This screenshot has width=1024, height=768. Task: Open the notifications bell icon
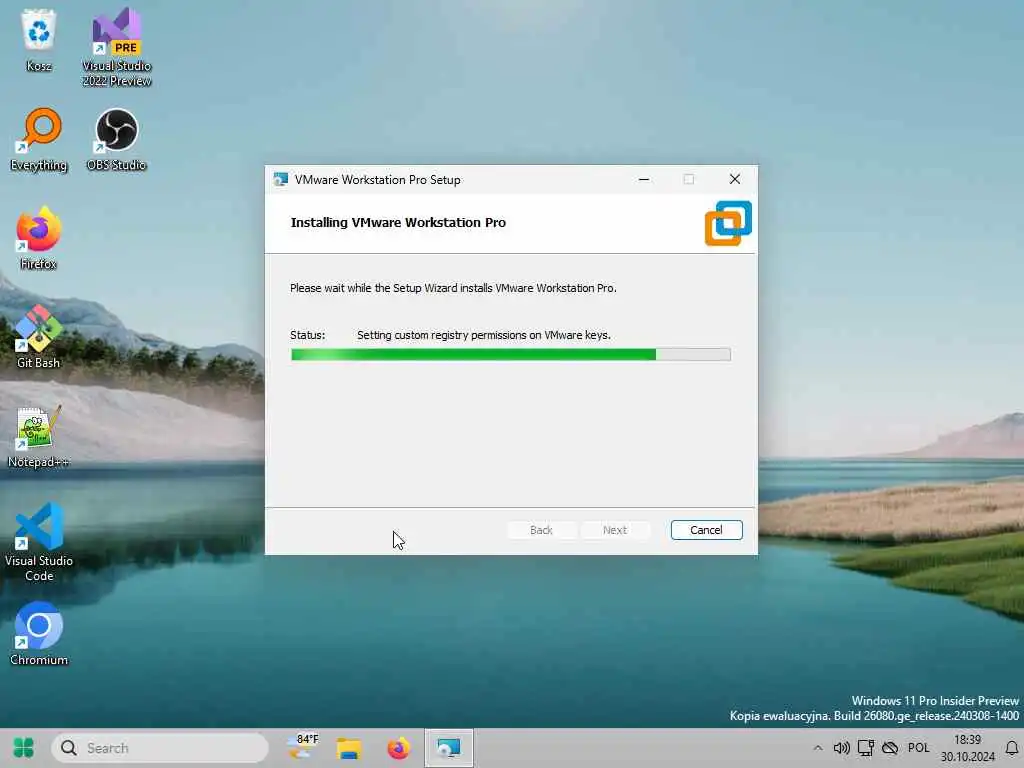(x=1012, y=748)
